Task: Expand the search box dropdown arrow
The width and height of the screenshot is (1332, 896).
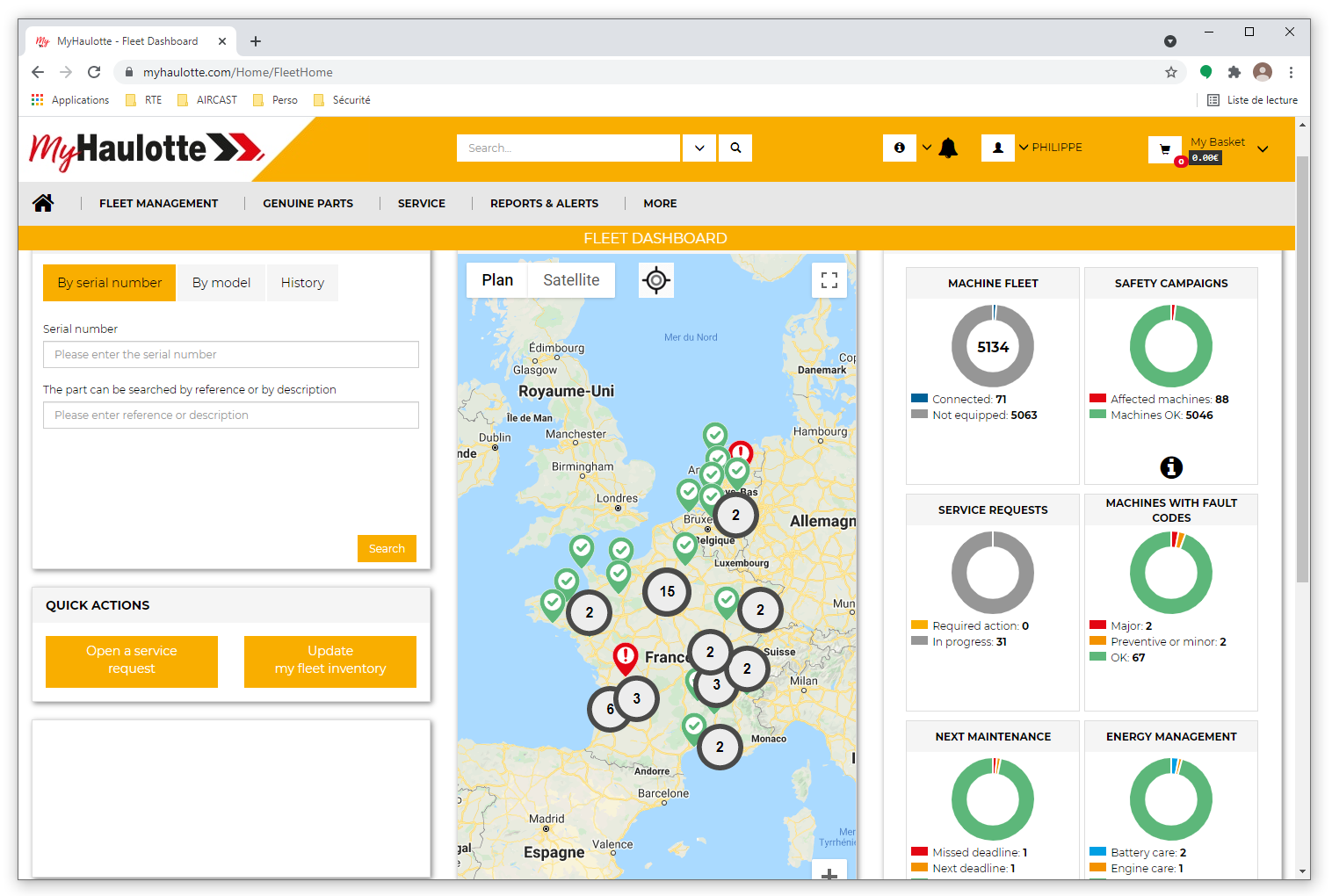Action: (x=699, y=148)
